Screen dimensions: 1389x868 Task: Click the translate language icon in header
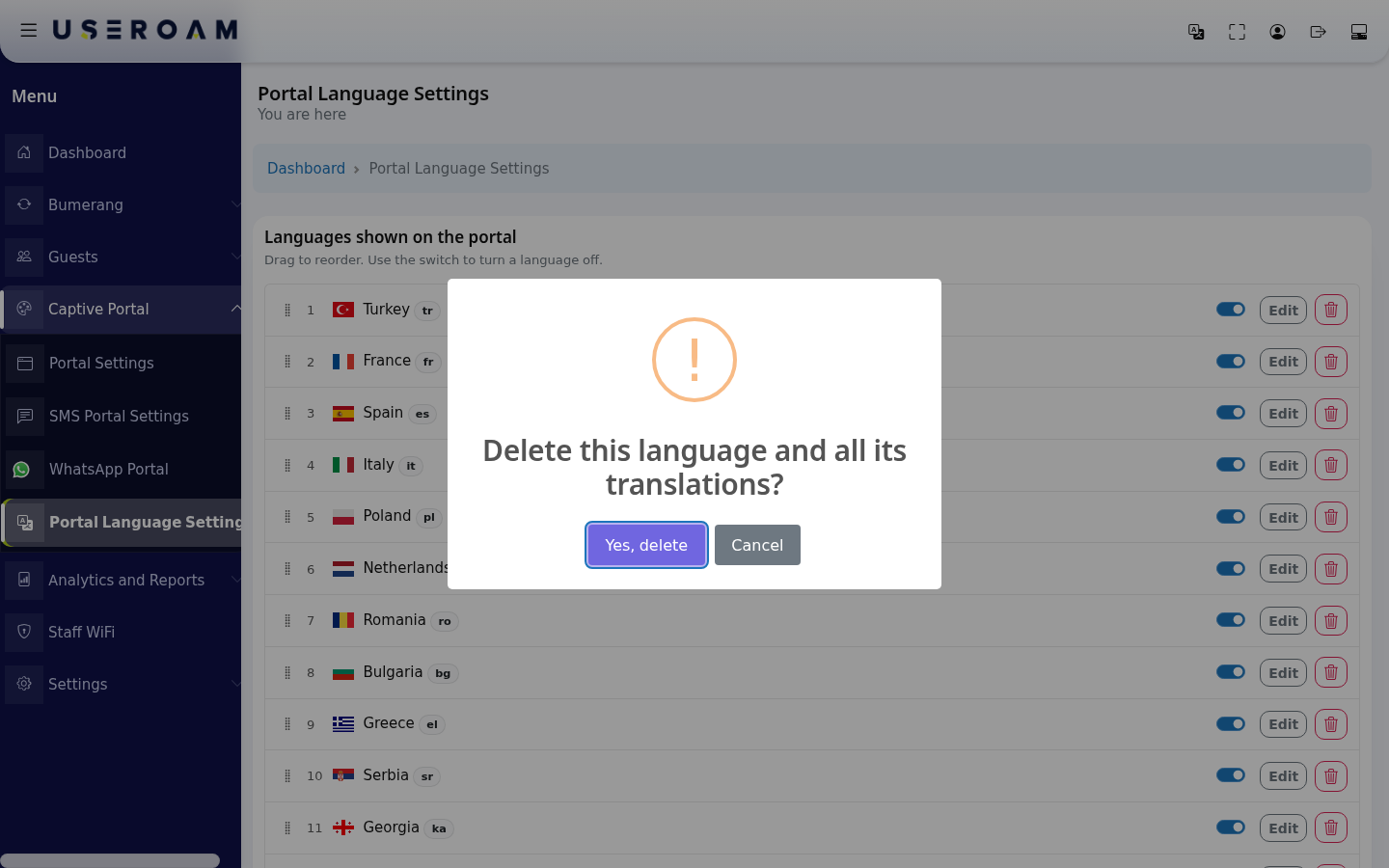pyautogui.click(x=1196, y=32)
